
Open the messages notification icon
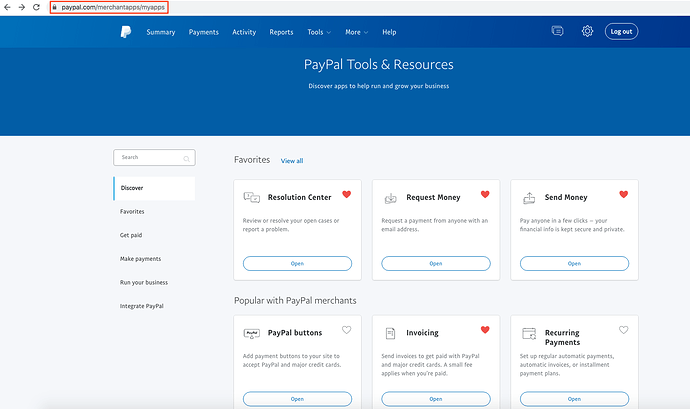557,31
